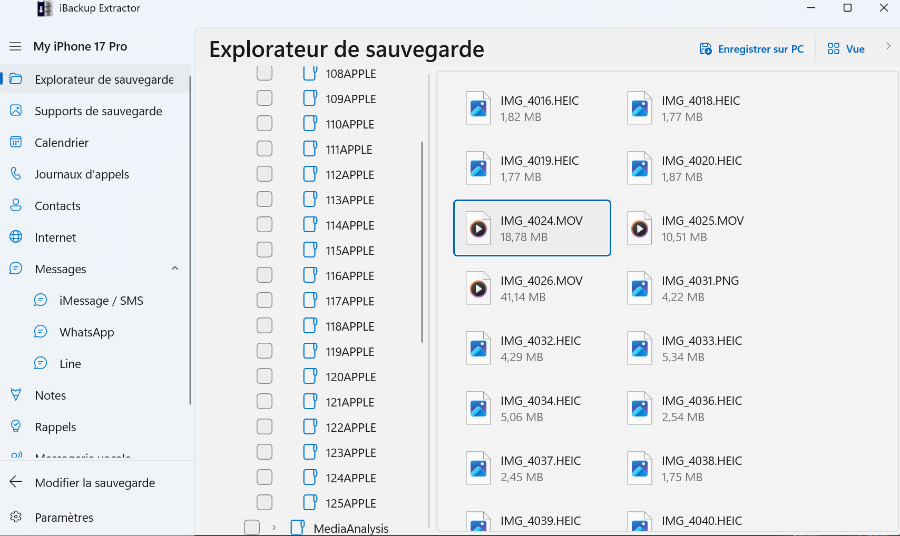Click the Vue button
900x536 pixels.
(x=846, y=49)
